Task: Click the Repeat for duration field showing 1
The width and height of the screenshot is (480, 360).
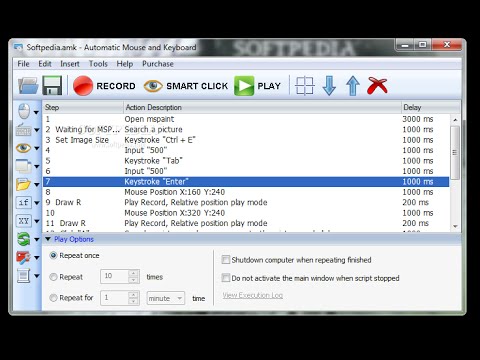Action: click(x=114, y=298)
